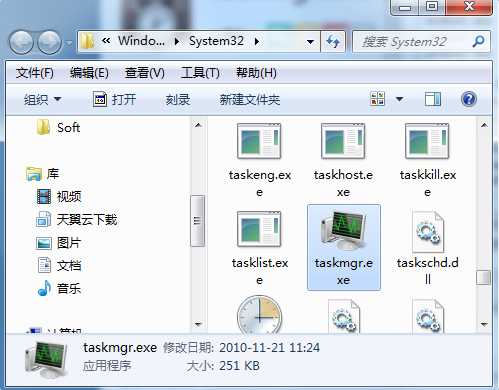
Task: Click navigation pane scroll down arrow
Action: [x=198, y=324]
